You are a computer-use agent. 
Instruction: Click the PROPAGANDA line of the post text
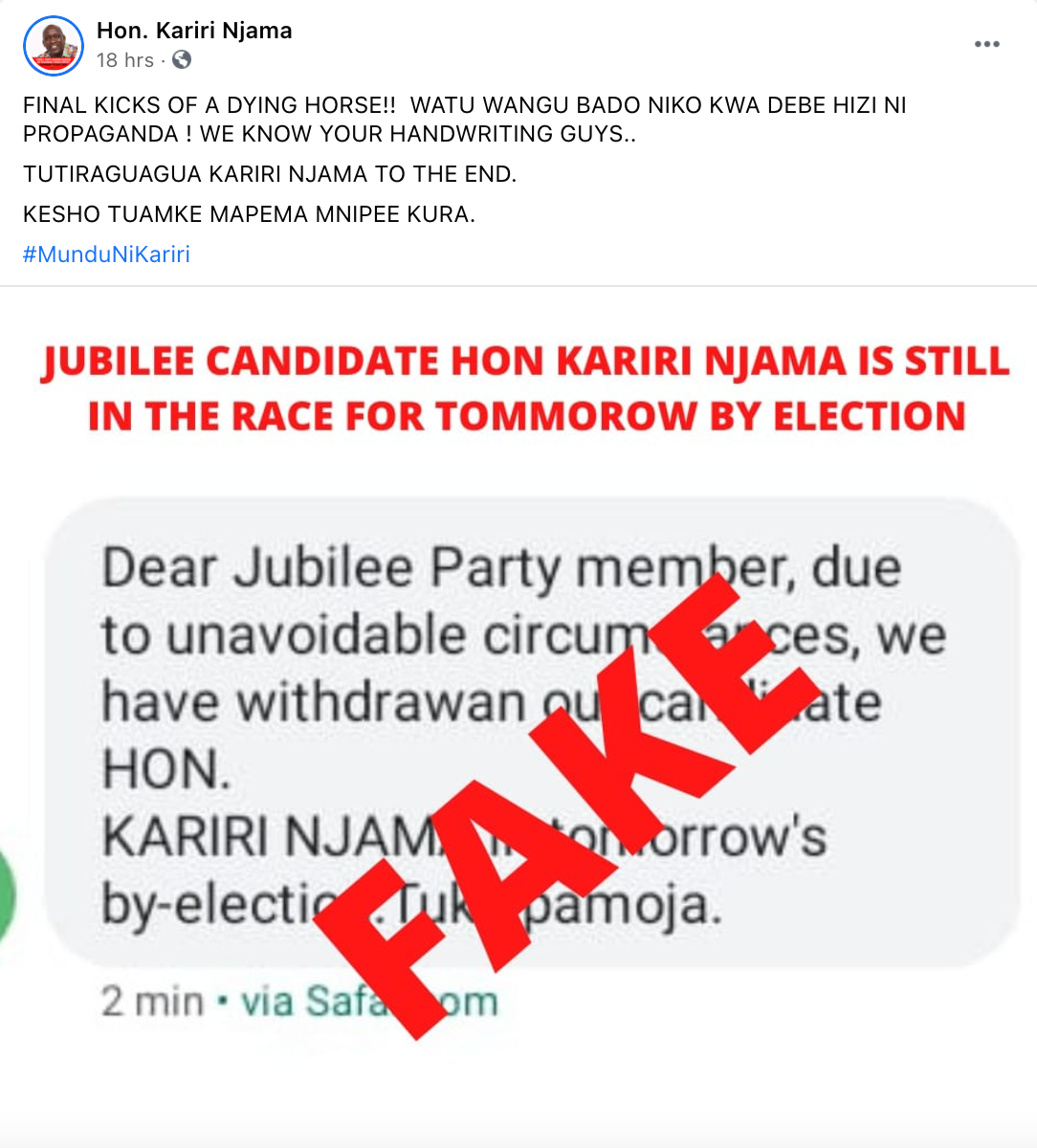coord(330,134)
